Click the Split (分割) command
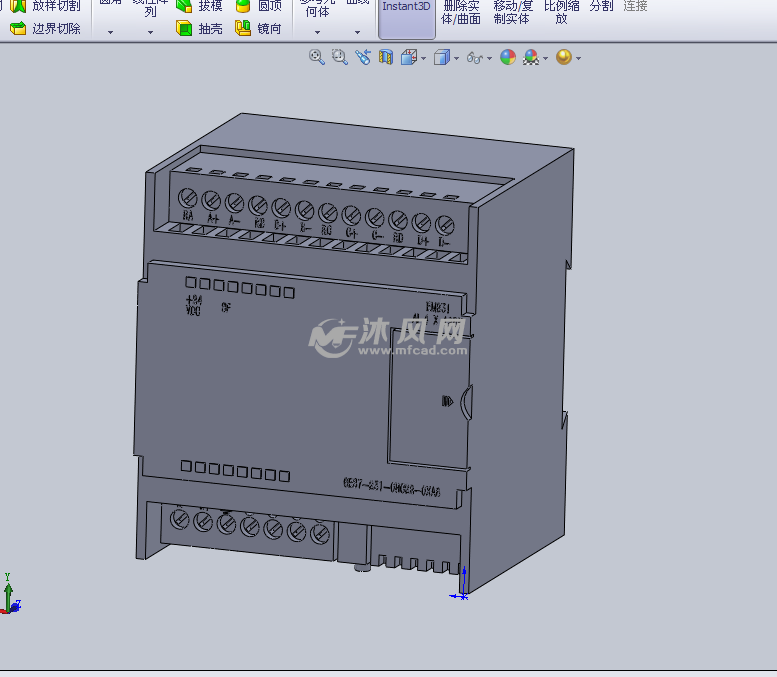 pos(601,6)
